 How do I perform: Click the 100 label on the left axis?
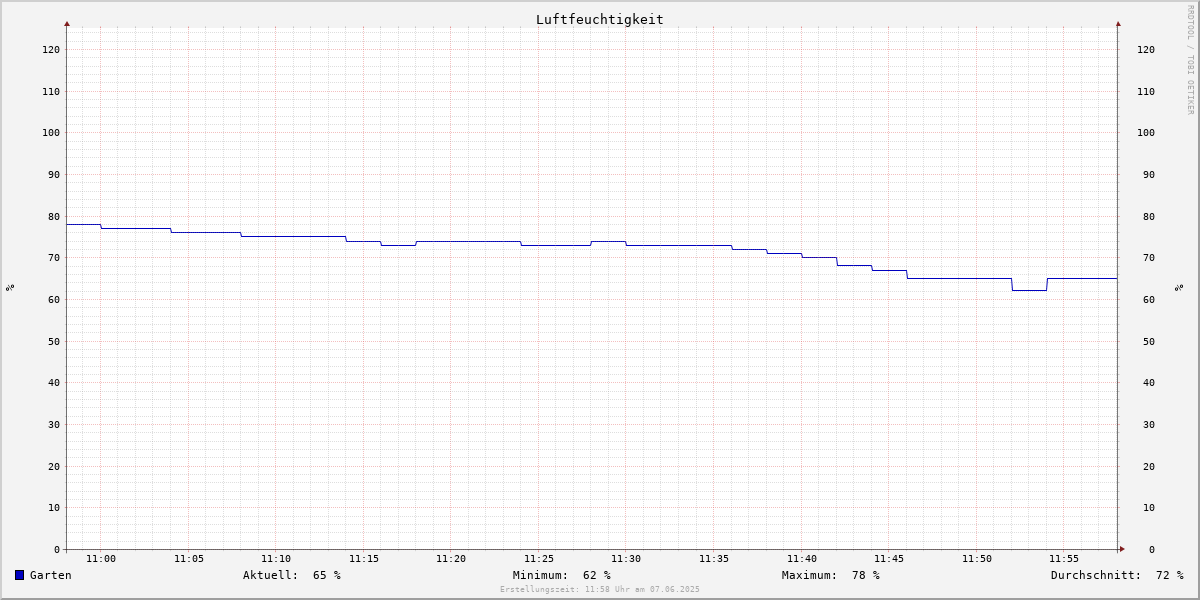pyautogui.click(x=51, y=132)
